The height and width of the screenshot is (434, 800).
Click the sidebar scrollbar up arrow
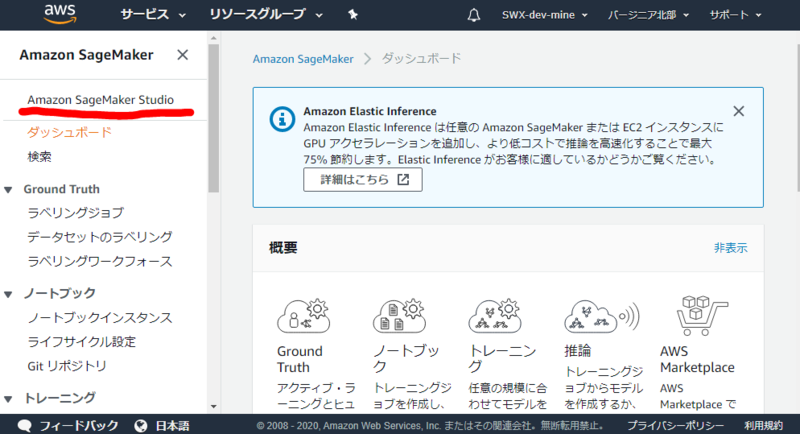click(214, 38)
